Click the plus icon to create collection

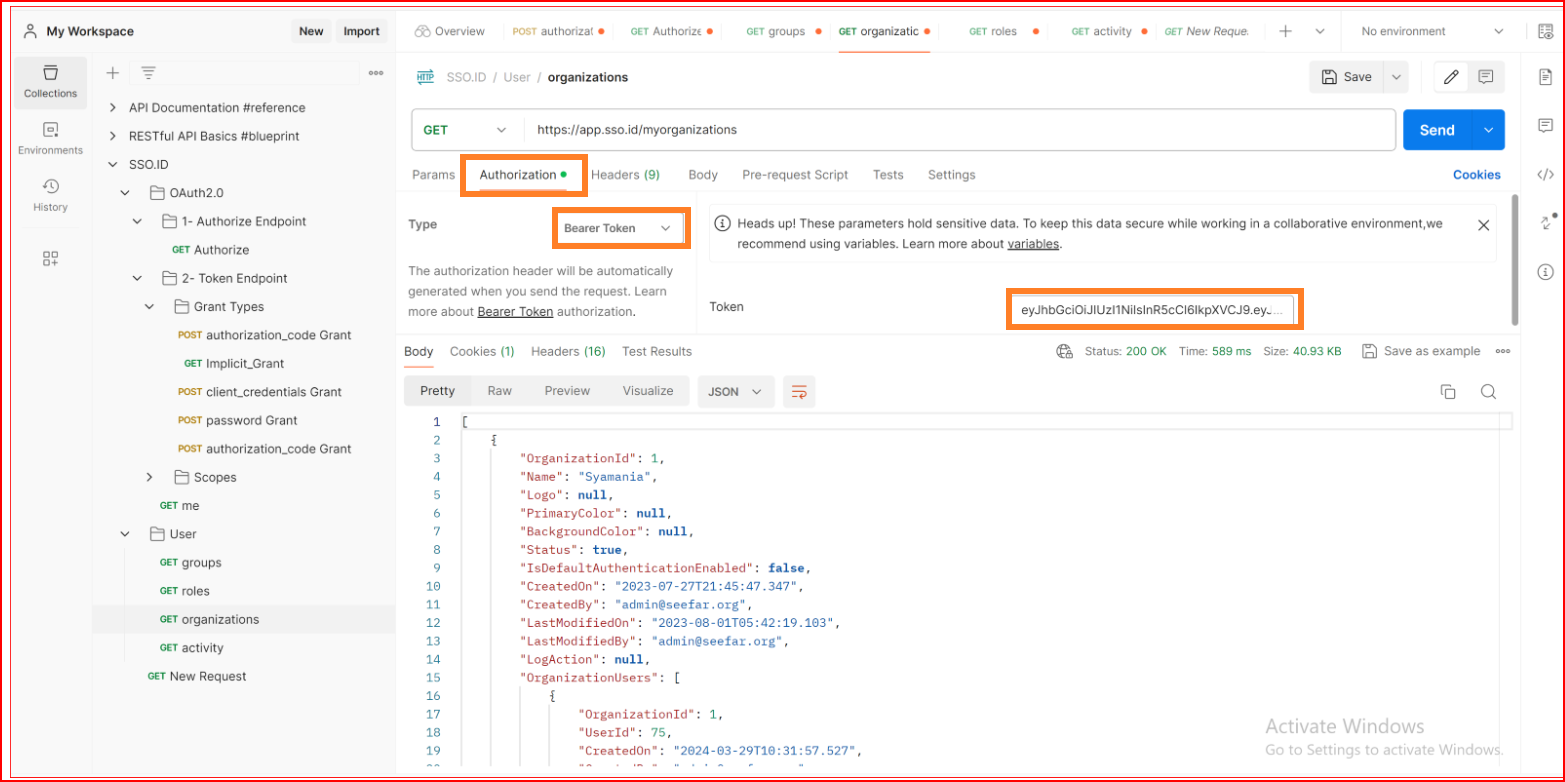tap(113, 73)
